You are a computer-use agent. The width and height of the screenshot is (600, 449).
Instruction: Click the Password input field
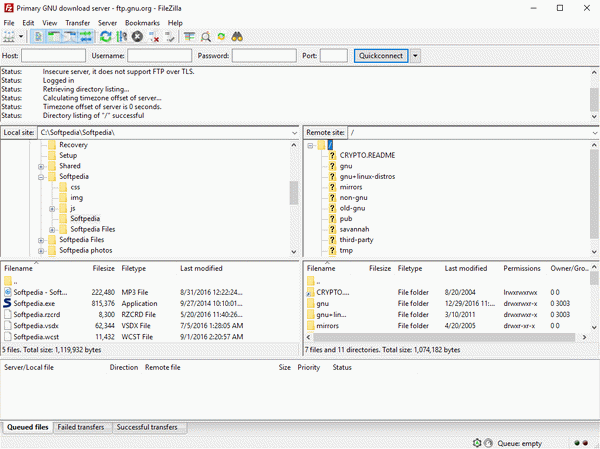coord(264,56)
